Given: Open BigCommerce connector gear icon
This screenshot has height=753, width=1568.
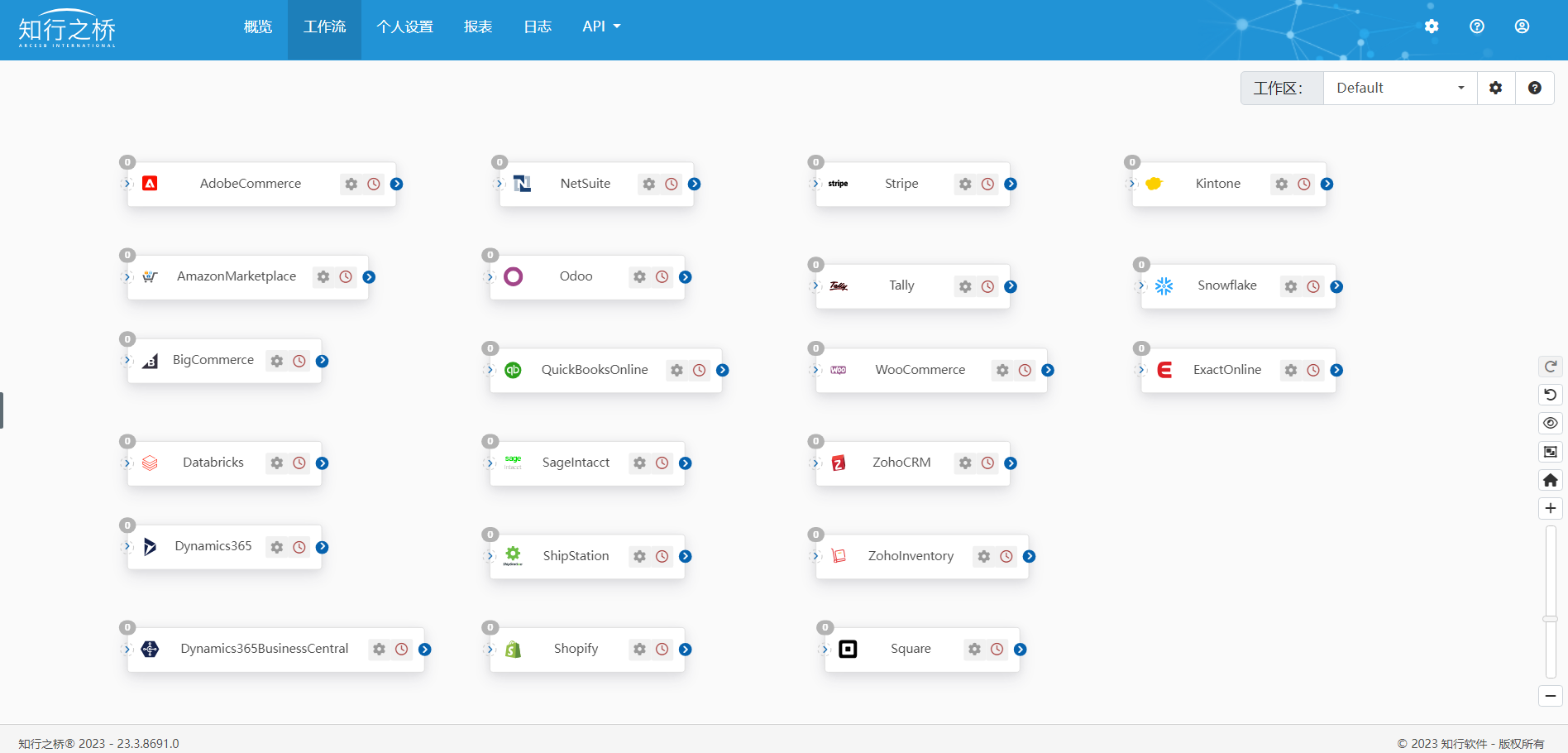Looking at the screenshot, I should coord(277,361).
